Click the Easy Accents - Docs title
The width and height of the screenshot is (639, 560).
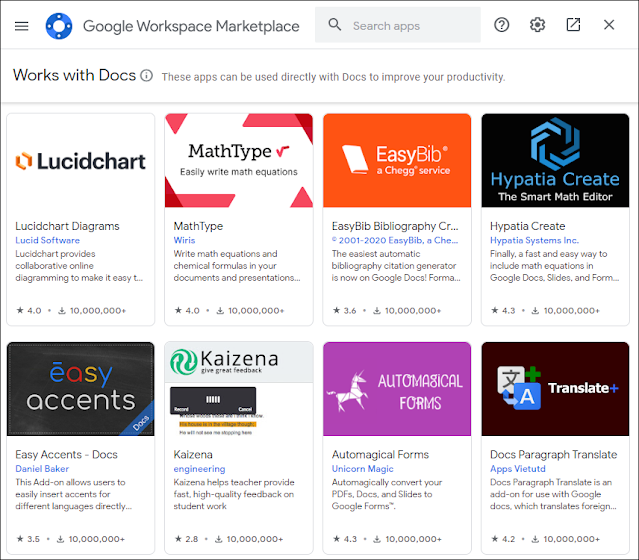click(66, 454)
